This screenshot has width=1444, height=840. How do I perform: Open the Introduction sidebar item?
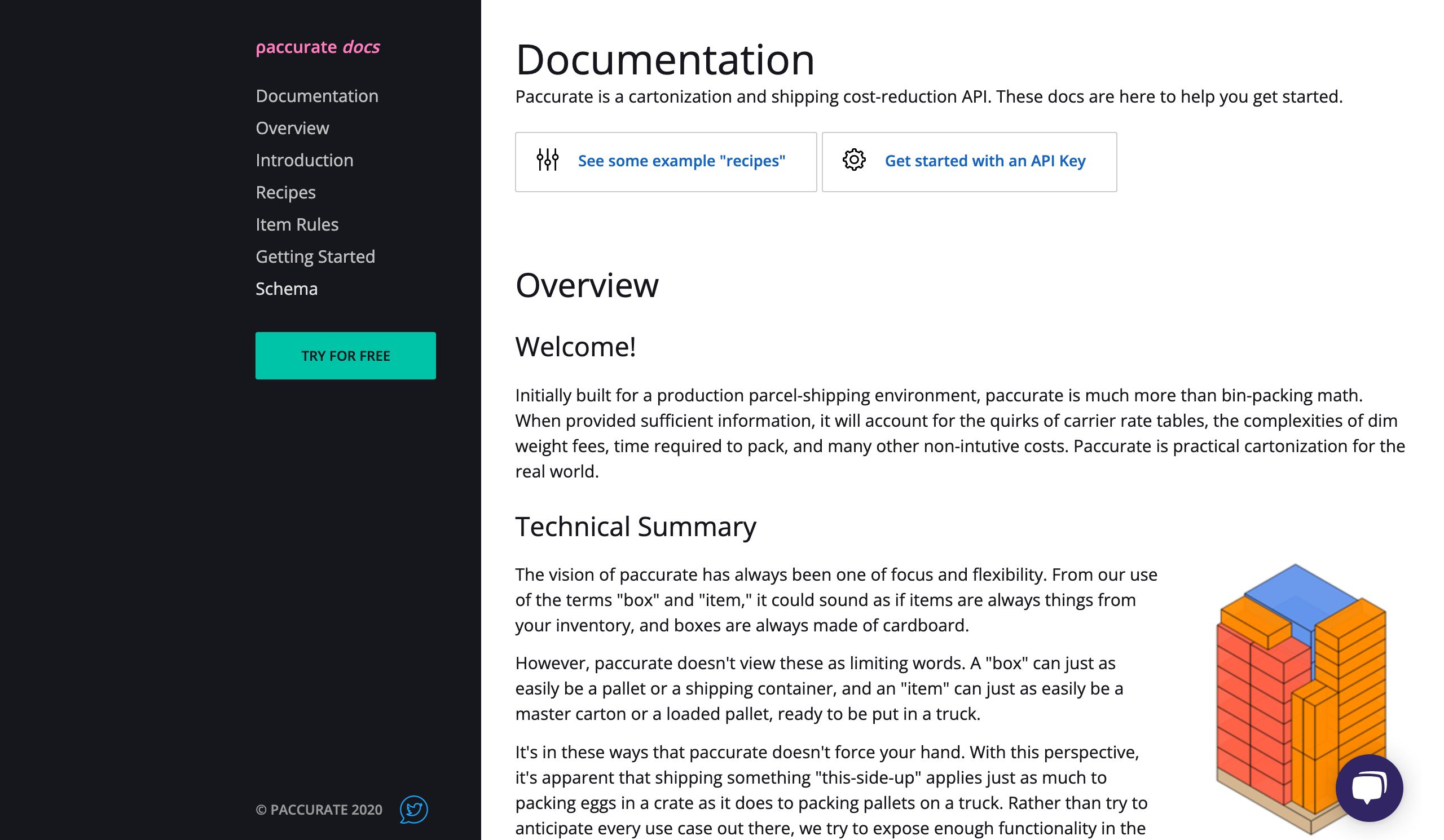coord(304,160)
